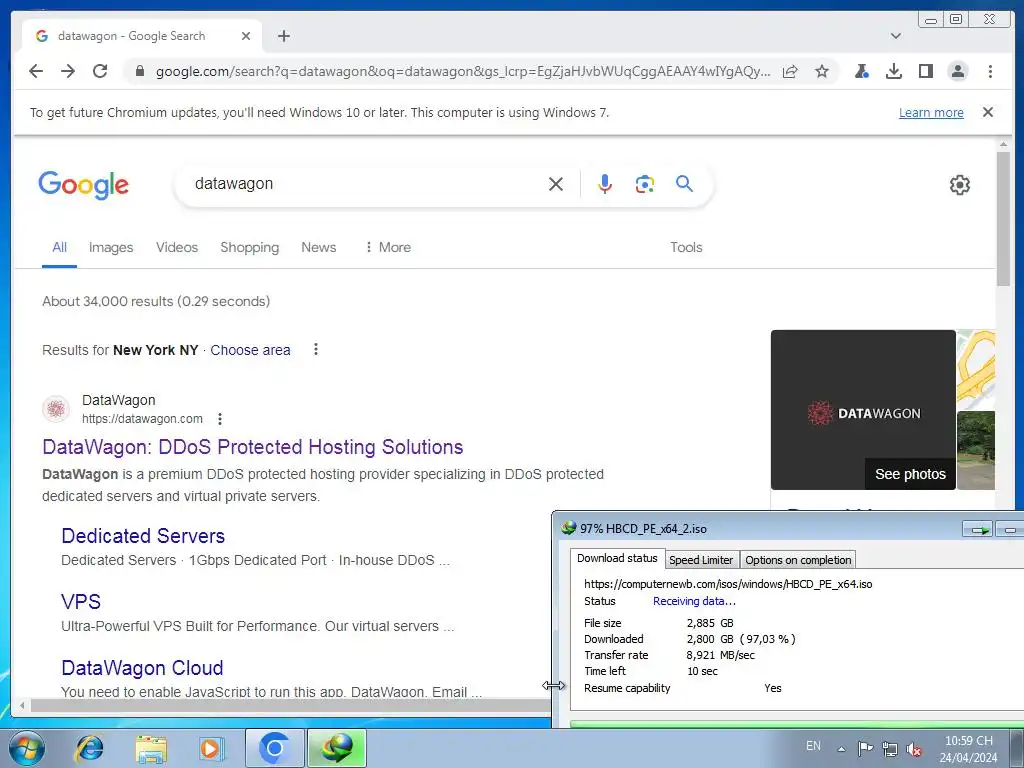Open the Chrome profile avatar
1024x768 pixels.
pyautogui.click(x=958, y=71)
